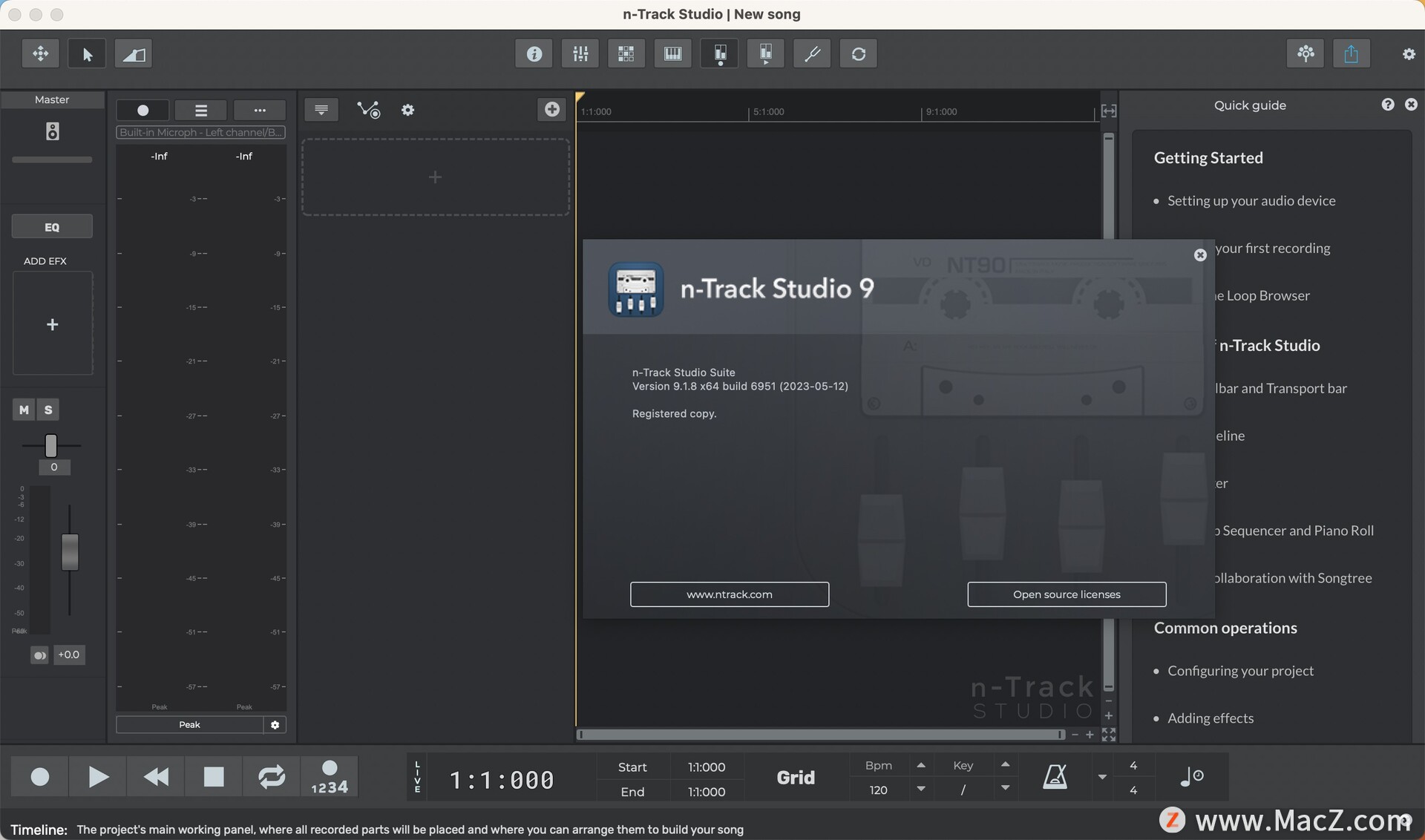Toggle the 1234 count-in button

coord(330,777)
